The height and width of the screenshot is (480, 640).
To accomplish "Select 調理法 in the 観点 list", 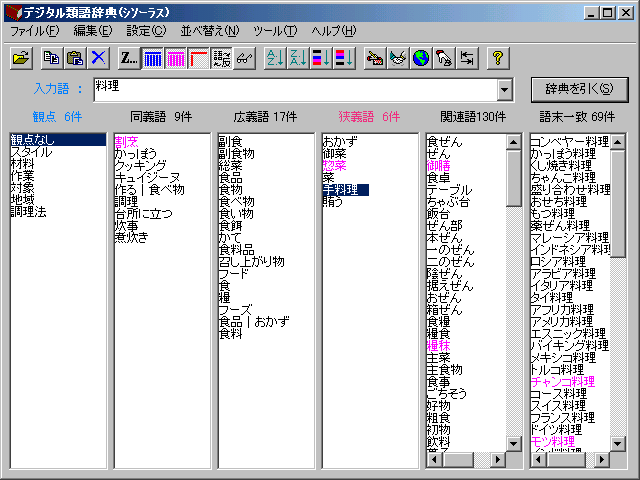I will coord(29,212).
